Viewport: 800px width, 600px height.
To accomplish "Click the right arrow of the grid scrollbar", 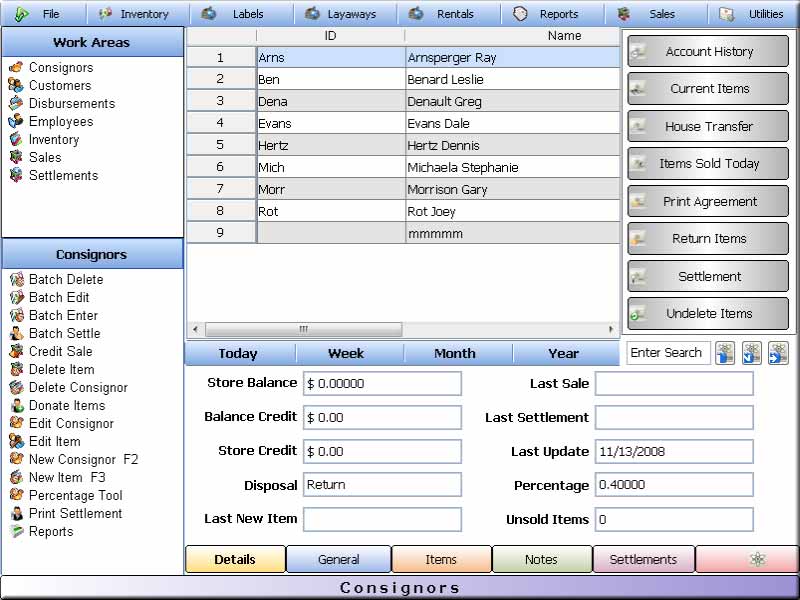I will coord(611,329).
